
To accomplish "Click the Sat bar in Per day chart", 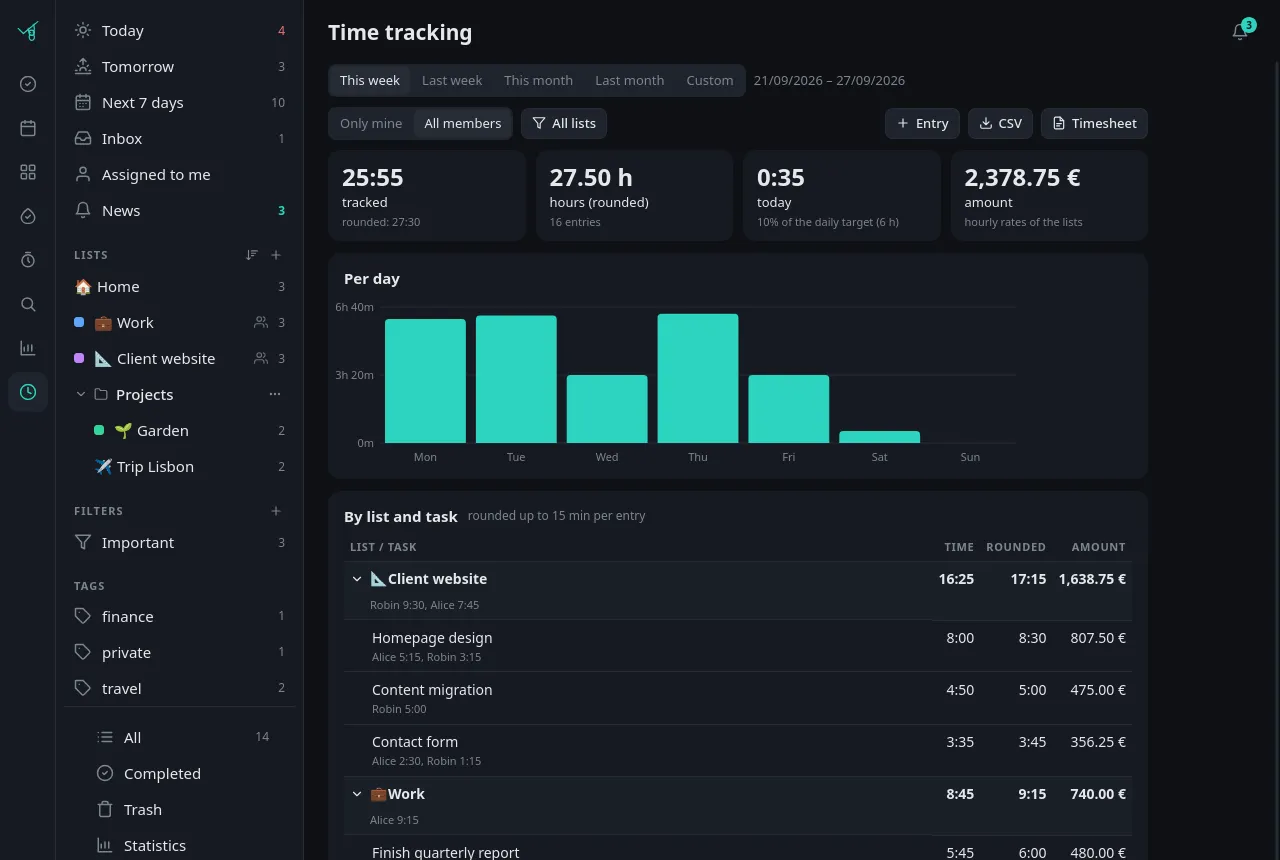I will 879,437.
